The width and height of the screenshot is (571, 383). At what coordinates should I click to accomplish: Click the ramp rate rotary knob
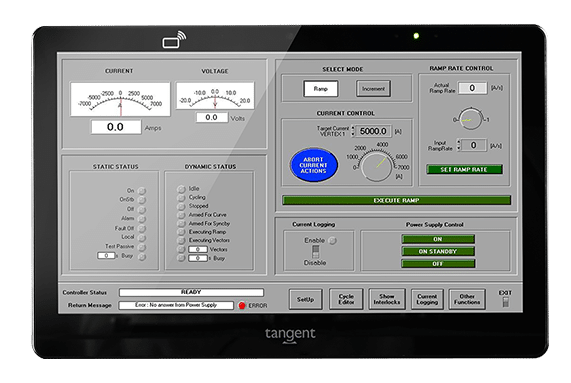pos(470,119)
